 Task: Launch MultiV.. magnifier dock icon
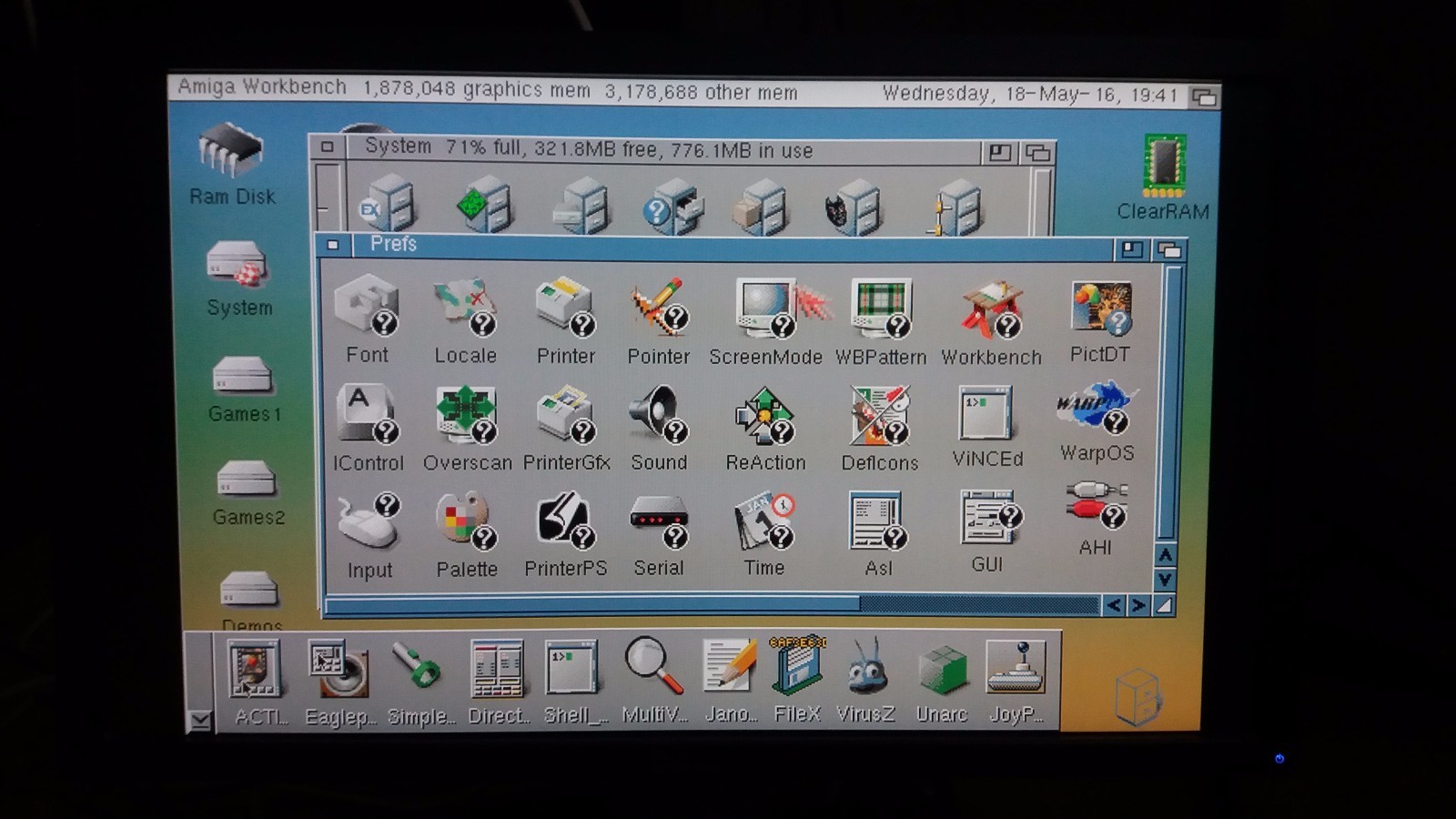coord(653,666)
